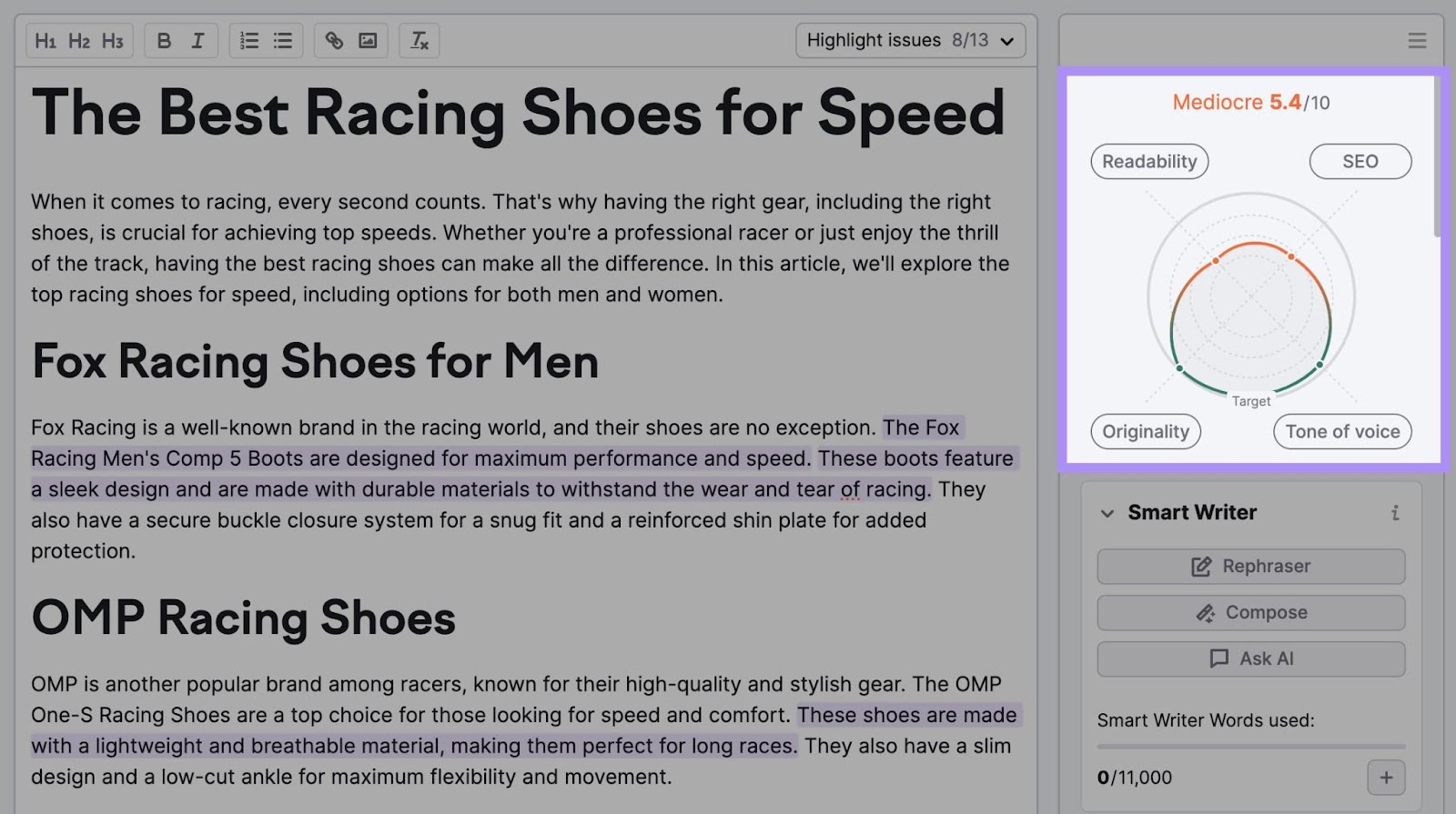The width and height of the screenshot is (1456, 814).
Task: Select the Tone of voice metric
Action: (x=1342, y=432)
